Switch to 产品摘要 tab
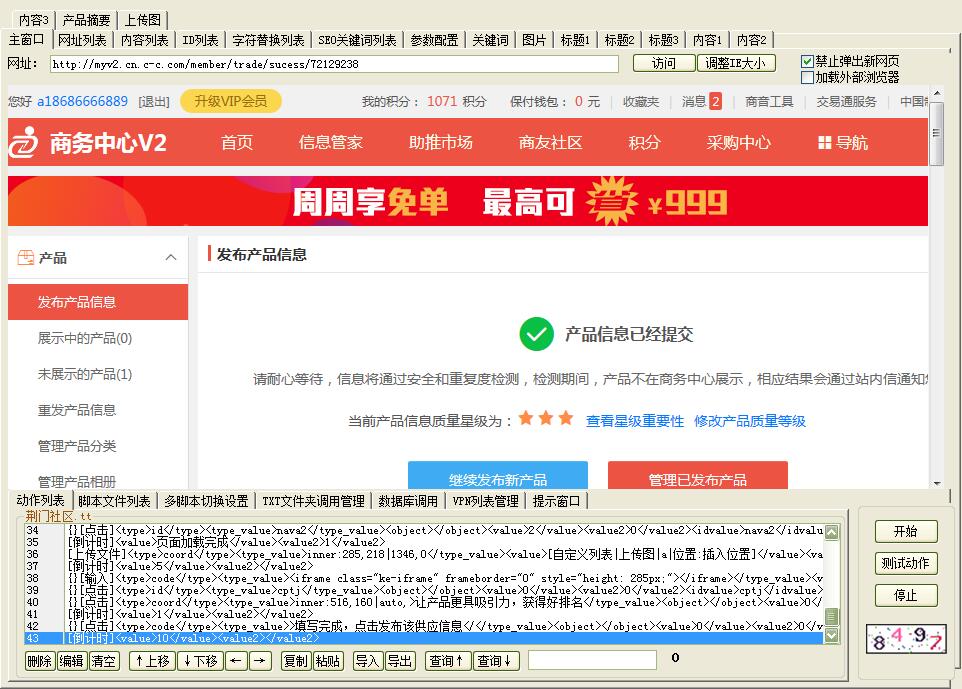 [86, 20]
